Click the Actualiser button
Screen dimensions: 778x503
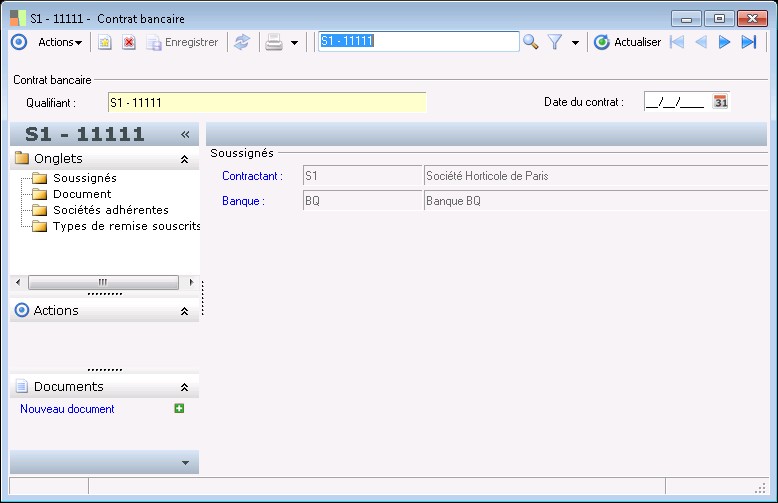tap(627, 42)
